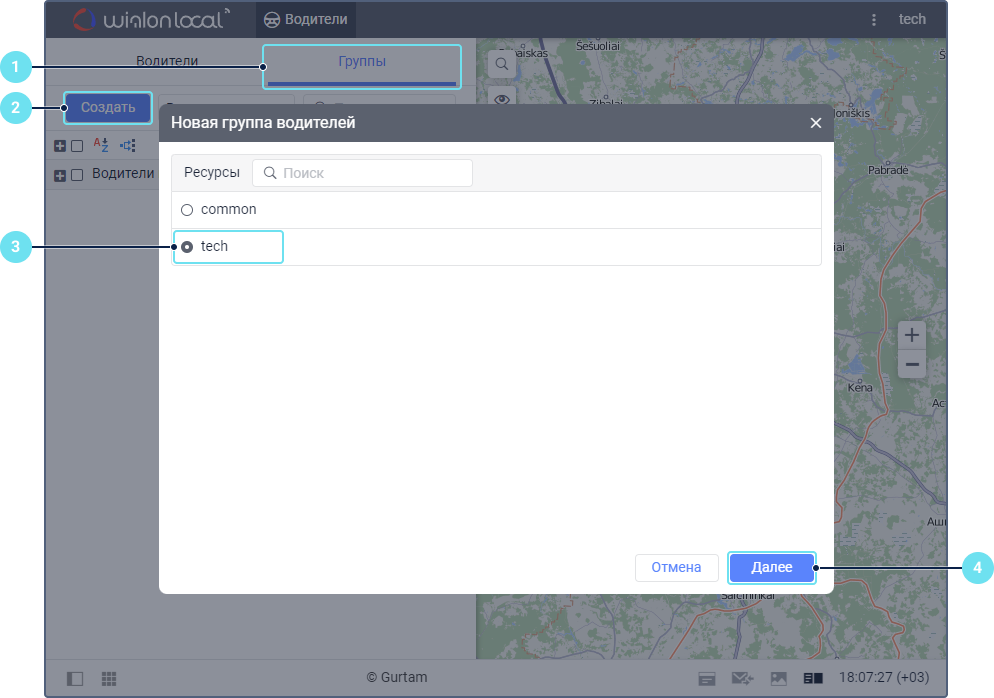Switch to the Группы tab

tap(362, 61)
